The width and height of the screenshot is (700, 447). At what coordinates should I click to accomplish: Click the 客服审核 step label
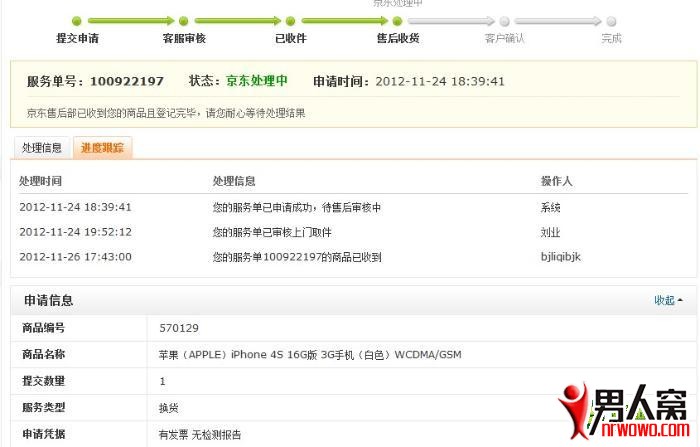[184, 38]
